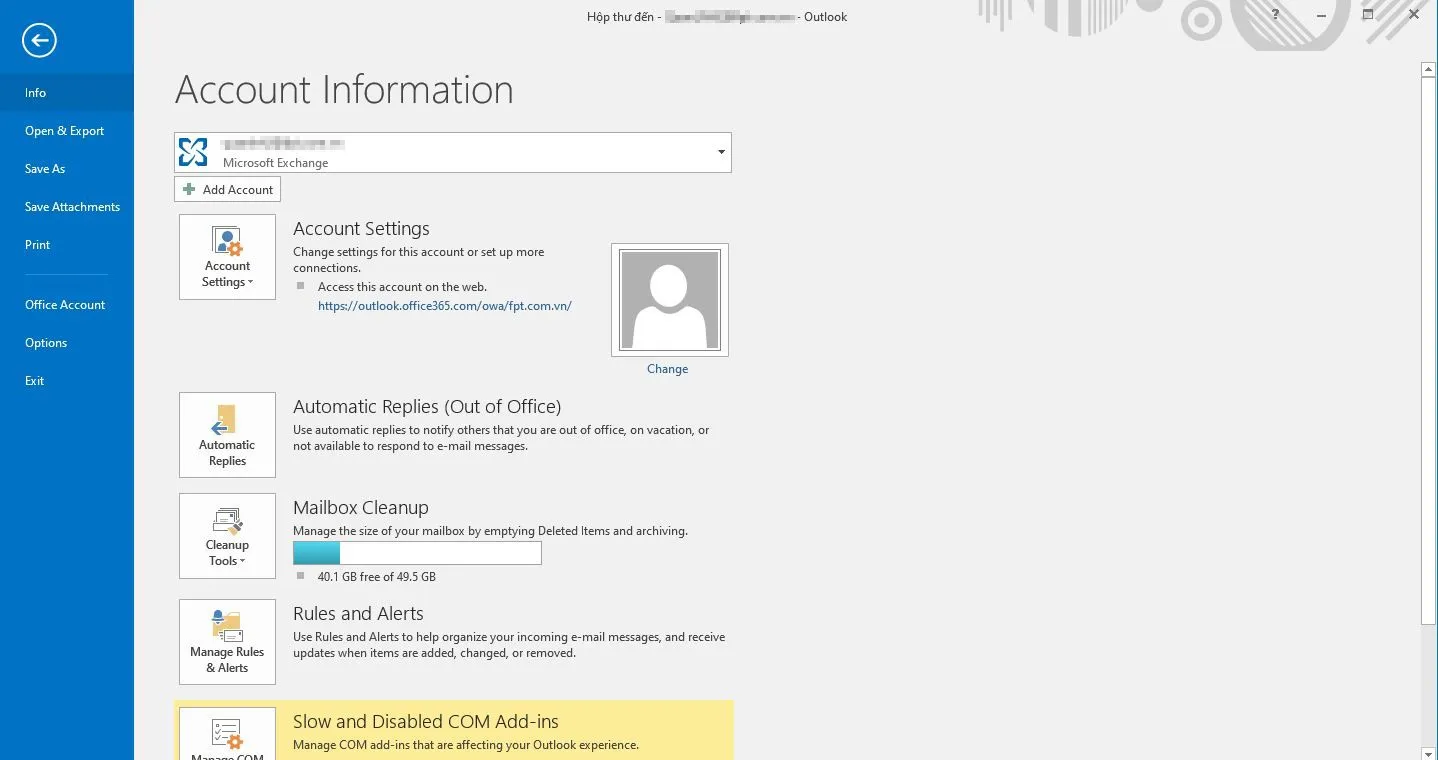Open the Open & Export menu

tap(67, 130)
